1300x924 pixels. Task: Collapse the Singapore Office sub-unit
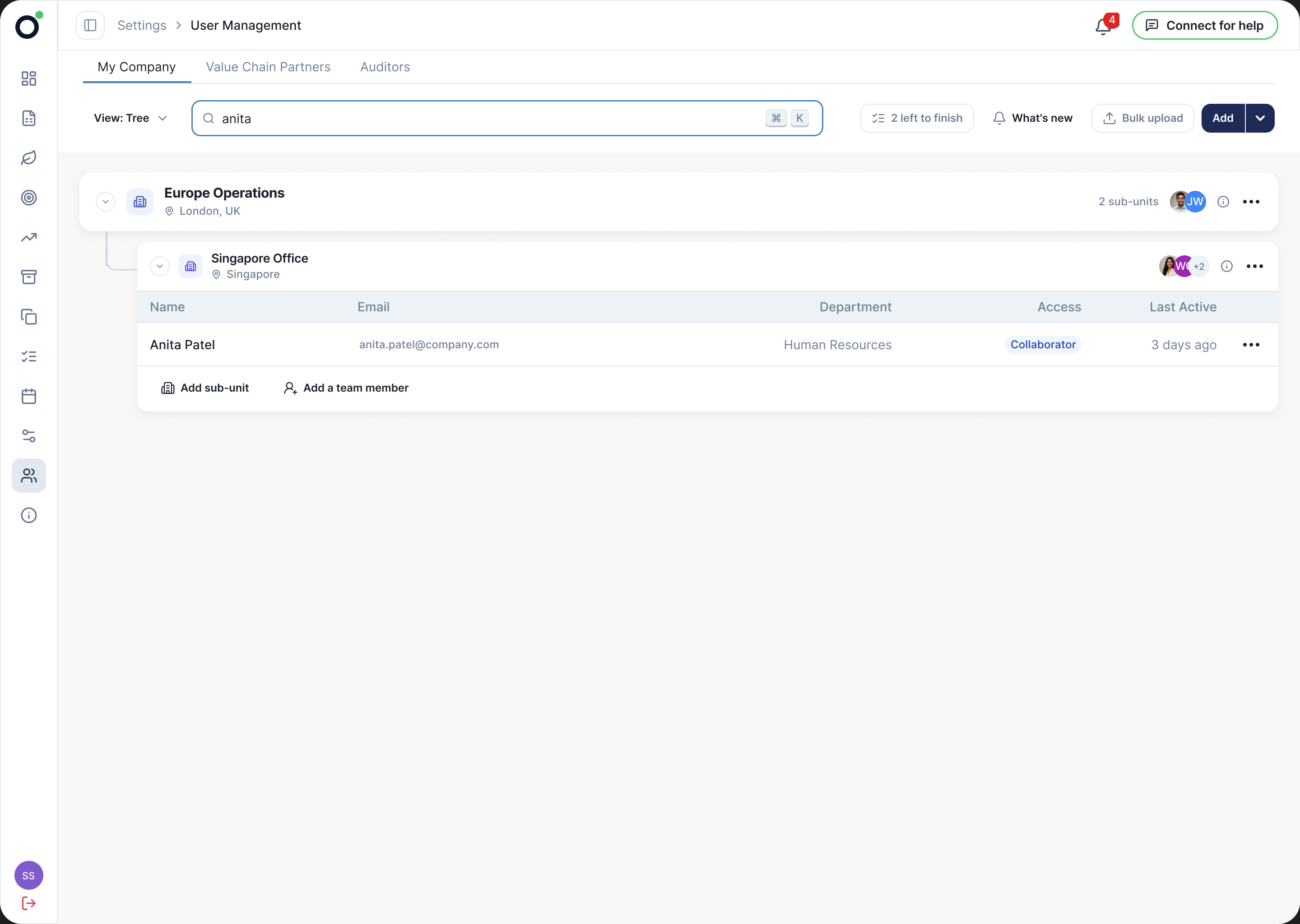159,266
